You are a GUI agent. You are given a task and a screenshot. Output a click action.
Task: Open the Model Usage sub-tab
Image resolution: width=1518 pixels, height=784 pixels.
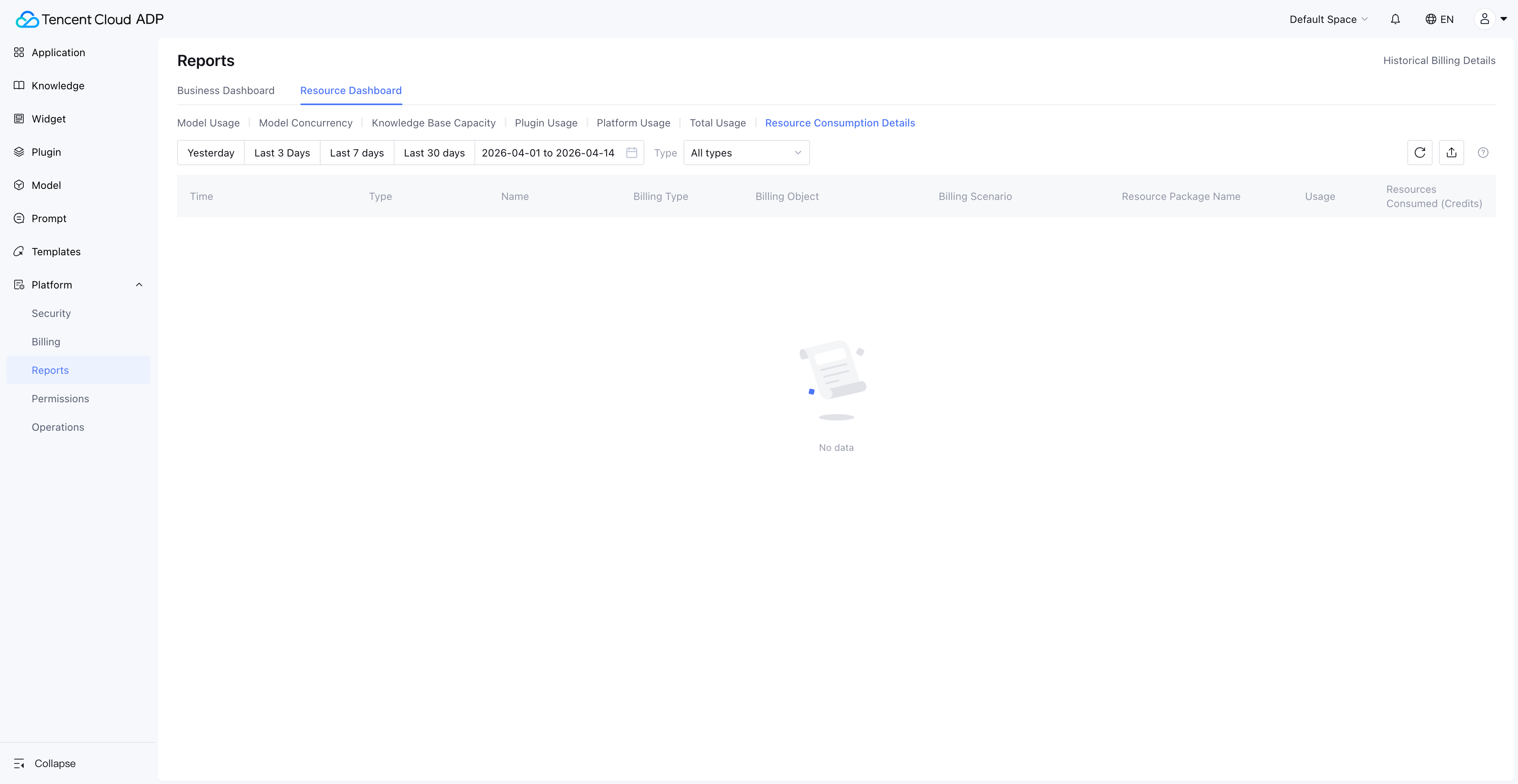pos(208,123)
